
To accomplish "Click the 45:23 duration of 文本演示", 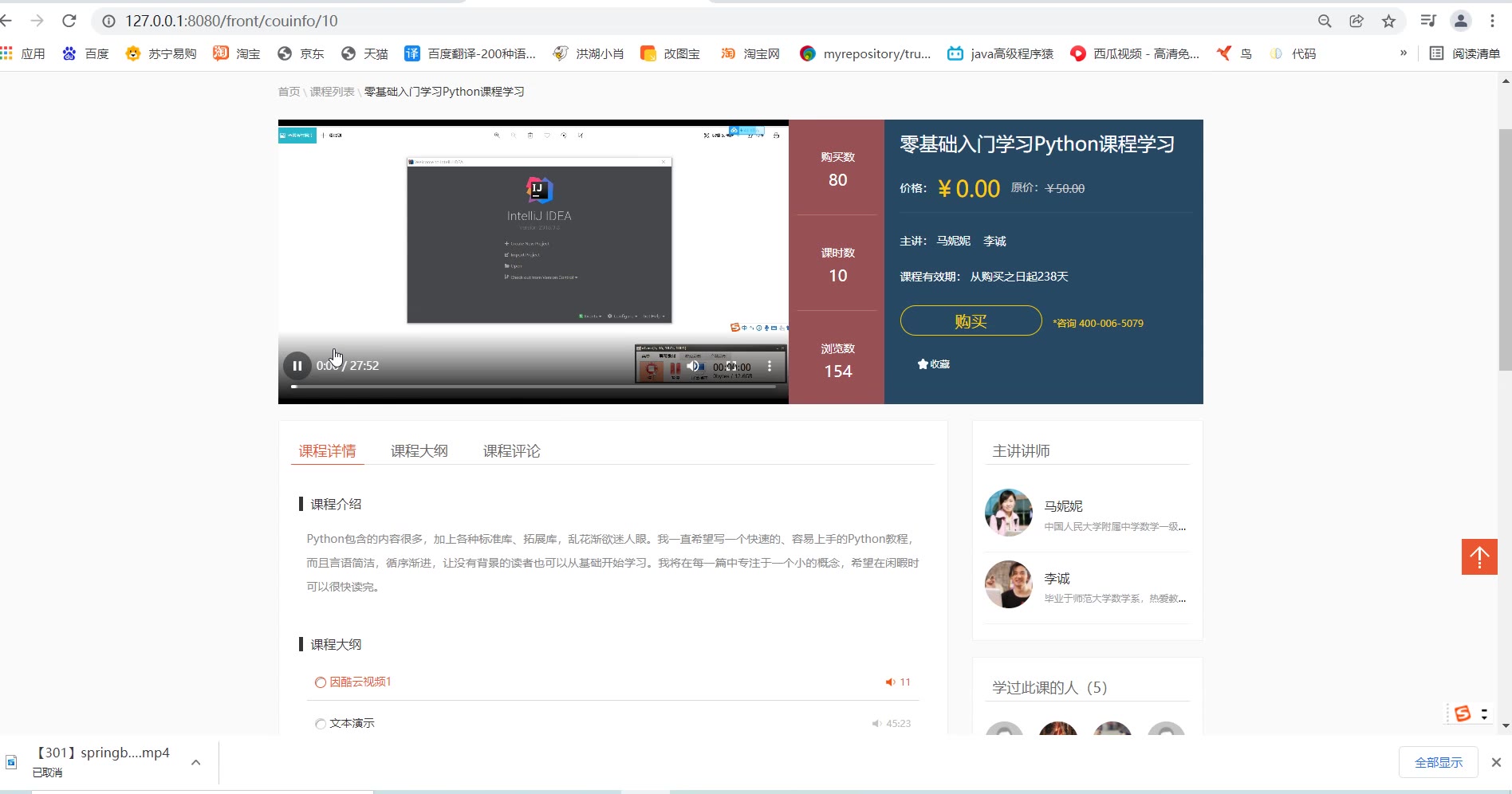I will 892,724.
